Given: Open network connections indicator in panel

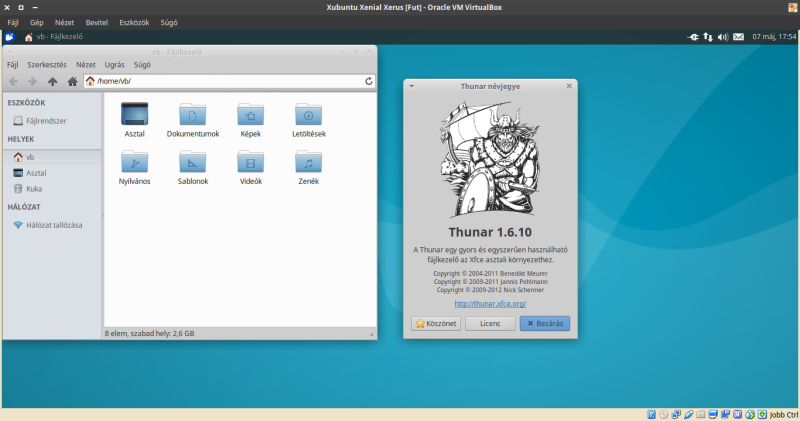Looking at the screenshot, I should pyautogui.click(x=708, y=37).
